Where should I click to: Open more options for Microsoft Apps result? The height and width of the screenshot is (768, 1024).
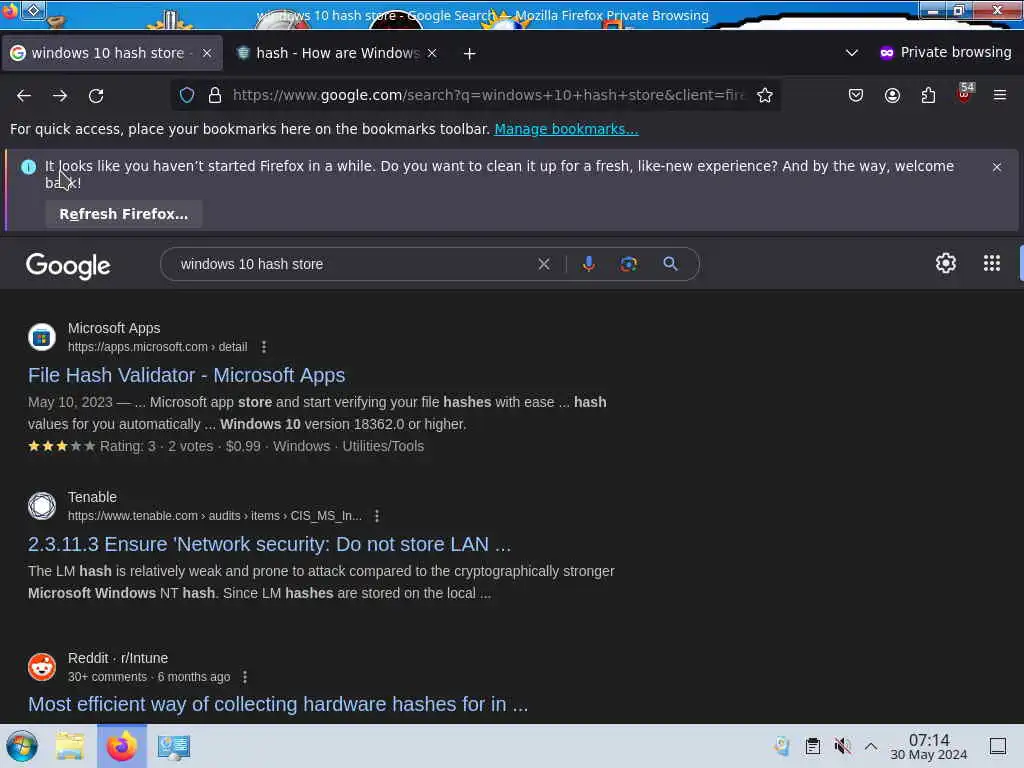[x=264, y=347]
